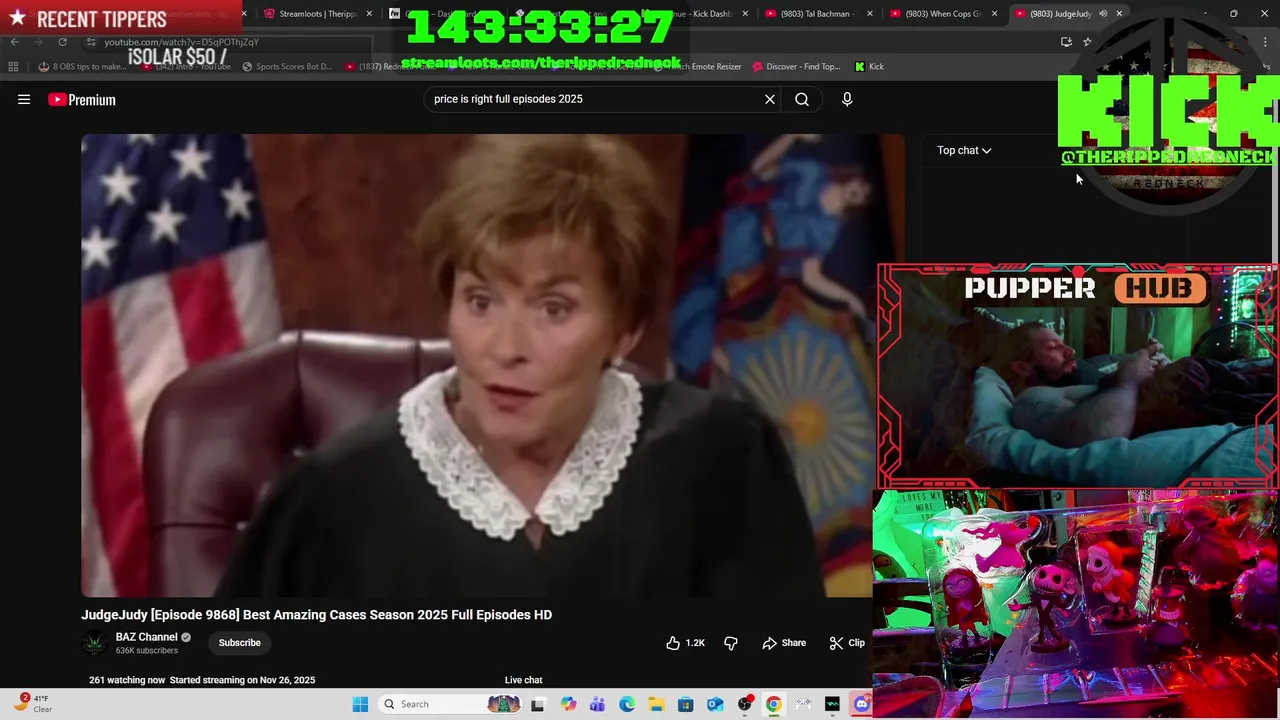1280x720 pixels.
Task: Open the 8 OBS tips bookmark
Action: pyautogui.click(x=82, y=67)
